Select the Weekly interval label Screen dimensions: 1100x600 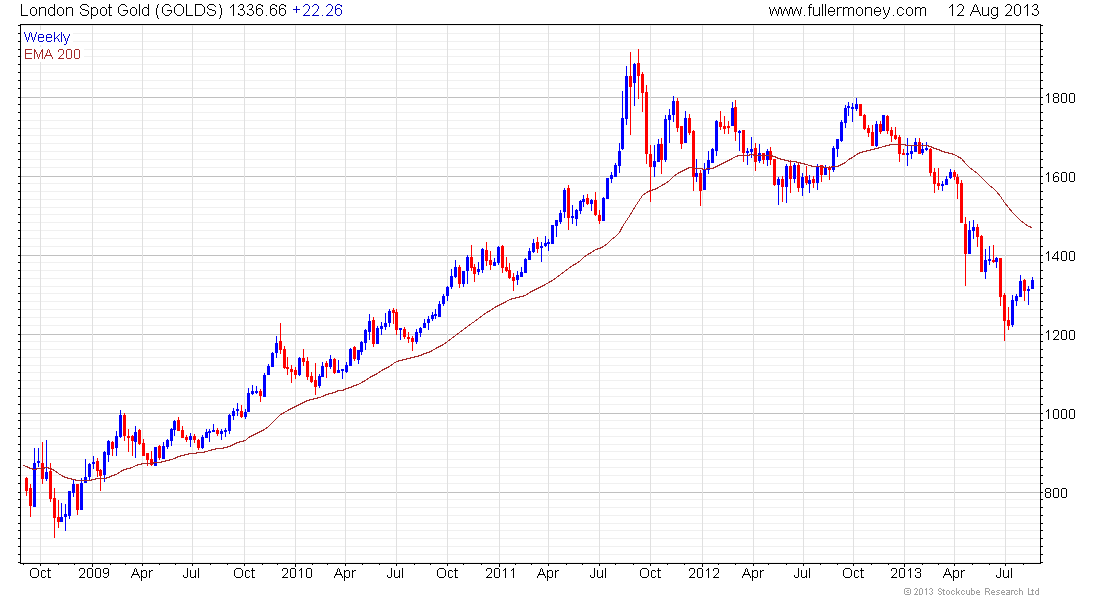click(x=47, y=37)
